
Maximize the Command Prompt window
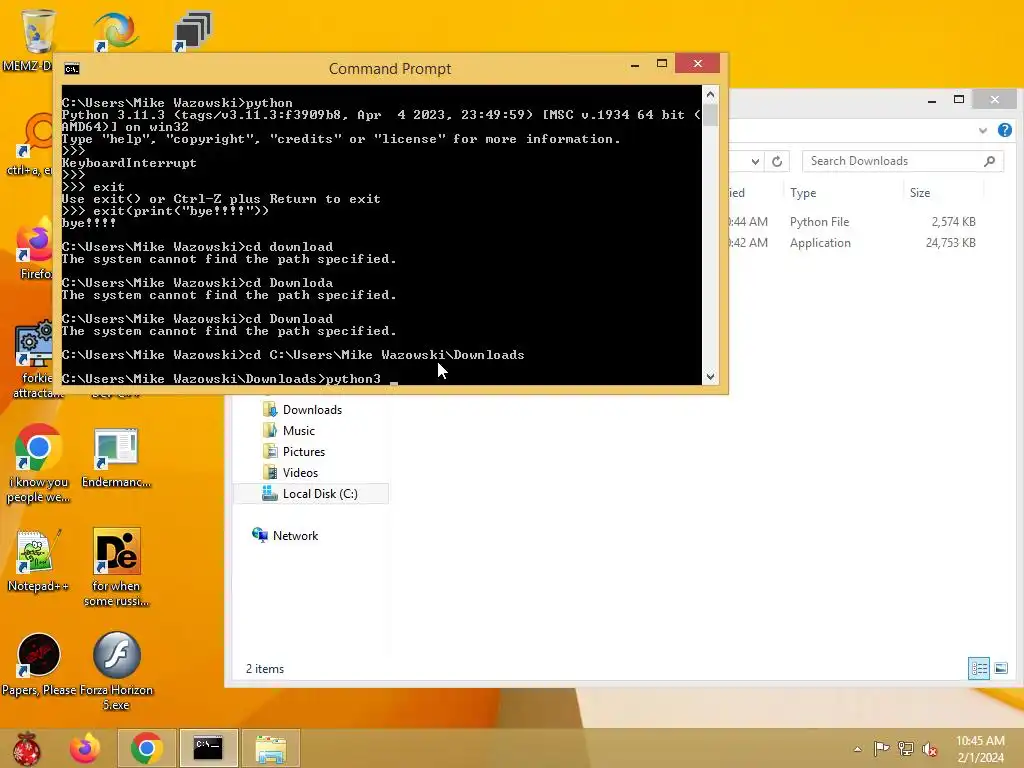[662, 63]
